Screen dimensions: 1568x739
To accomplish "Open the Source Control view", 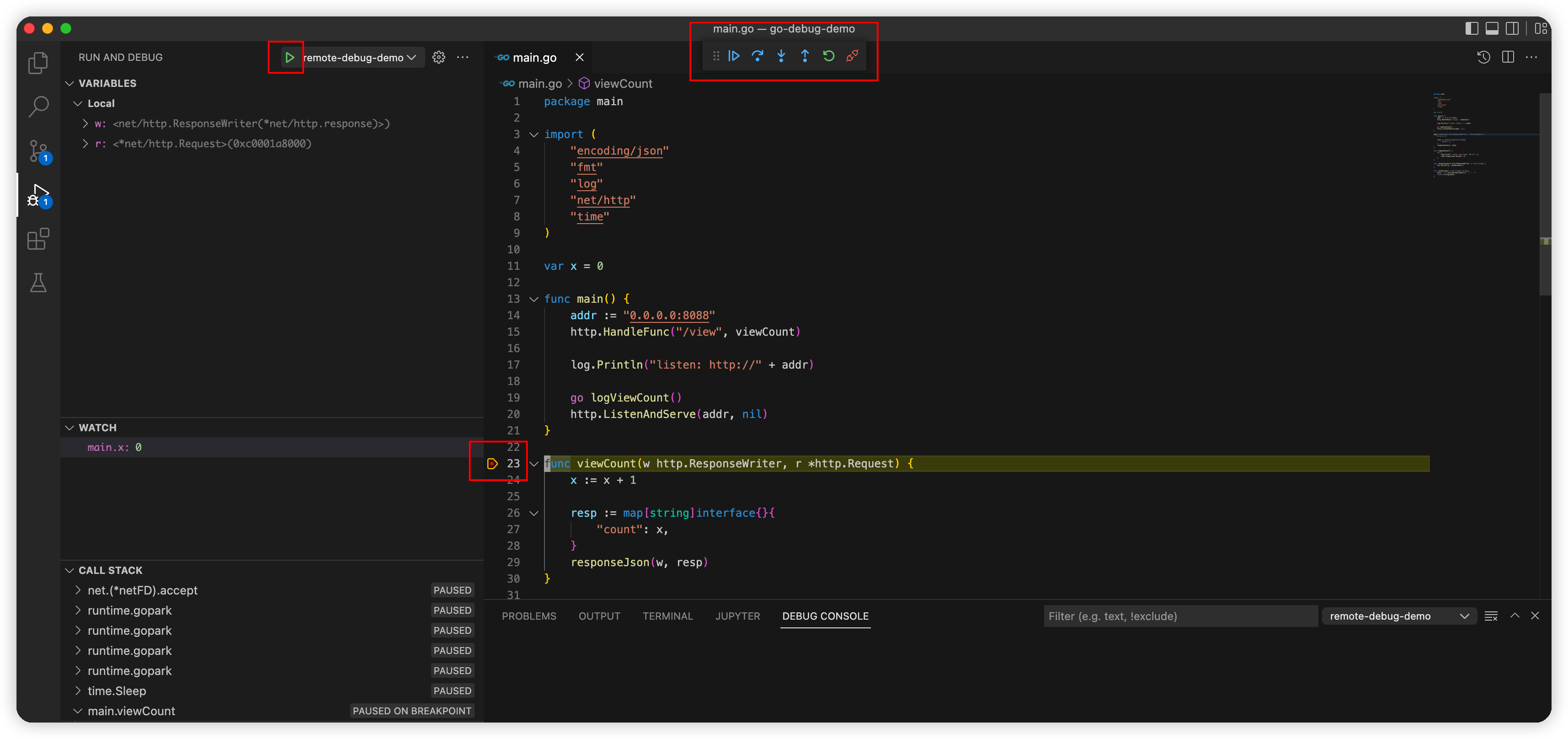I will pyautogui.click(x=38, y=151).
